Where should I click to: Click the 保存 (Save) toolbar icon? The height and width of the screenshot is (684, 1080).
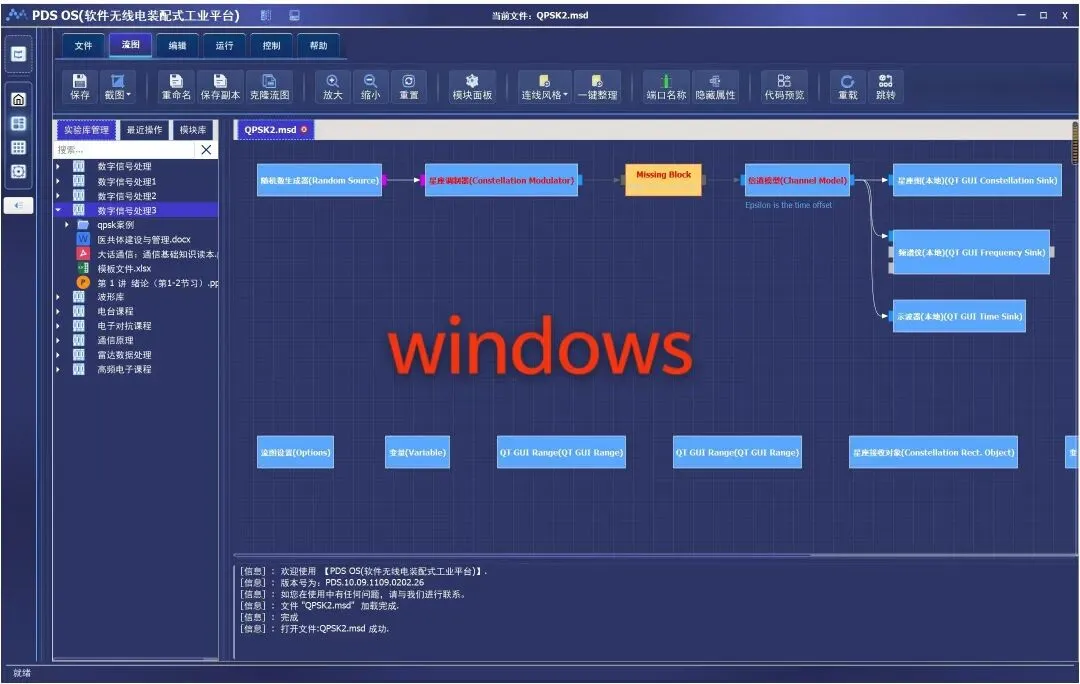click(x=80, y=87)
